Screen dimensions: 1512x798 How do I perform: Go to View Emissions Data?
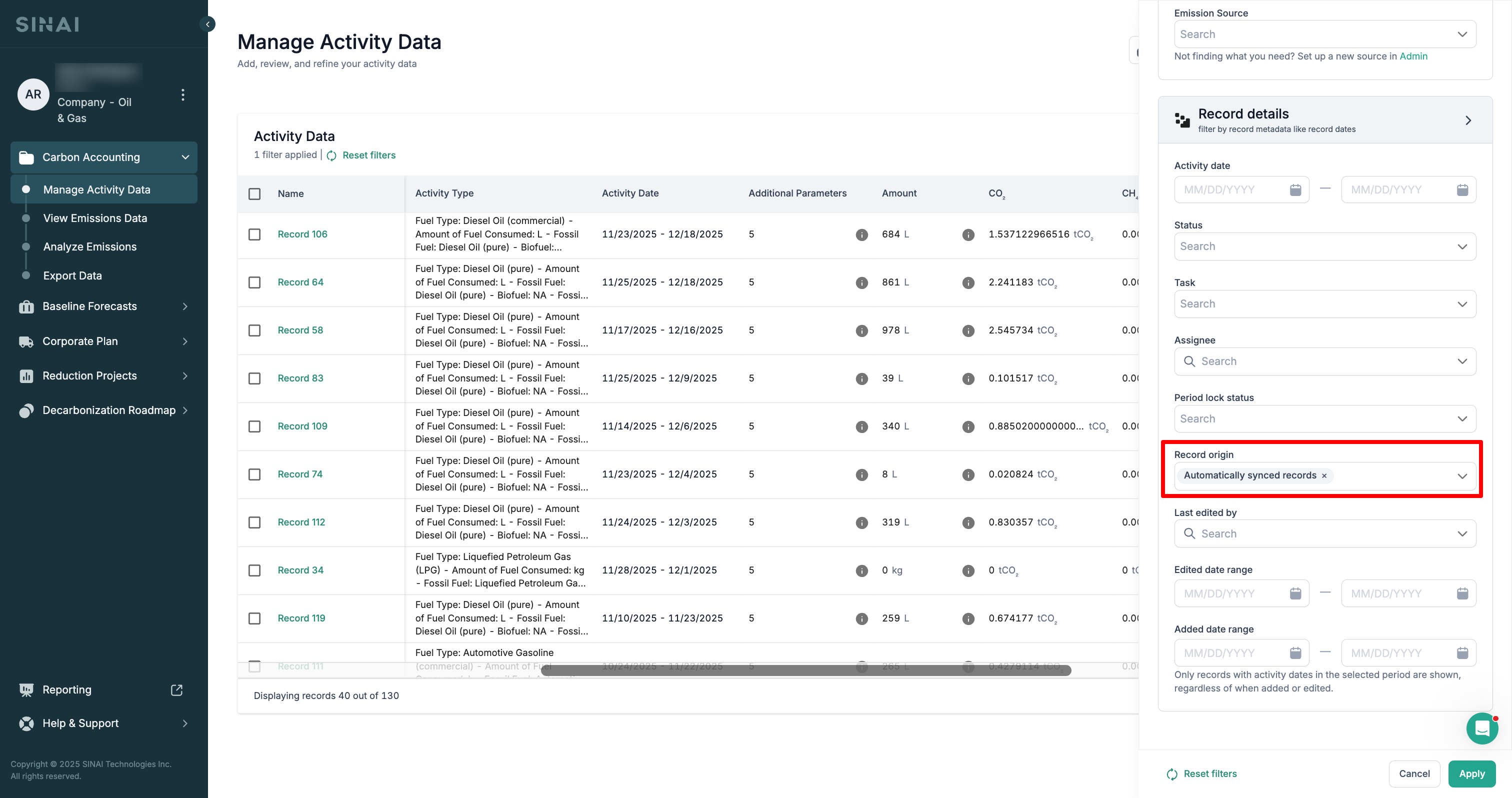95,218
